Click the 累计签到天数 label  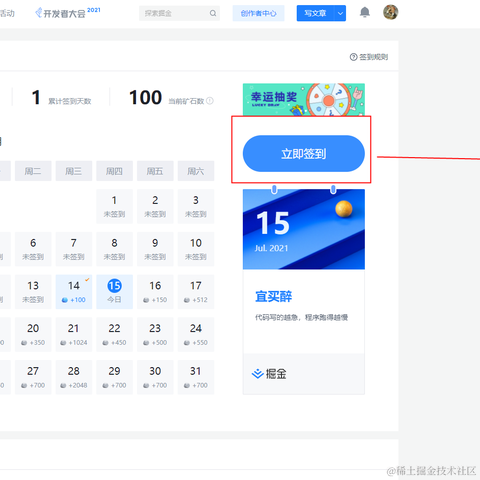pyautogui.click(x=70, y=101)
